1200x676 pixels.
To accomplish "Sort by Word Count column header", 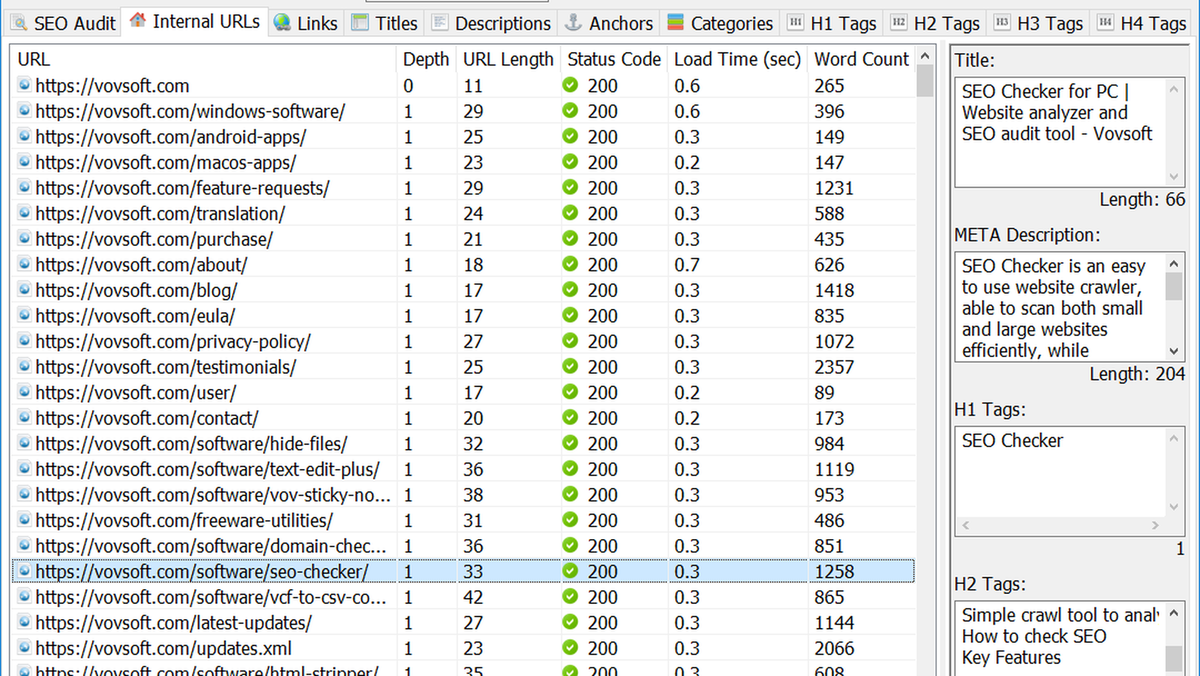I will [861, 59].
